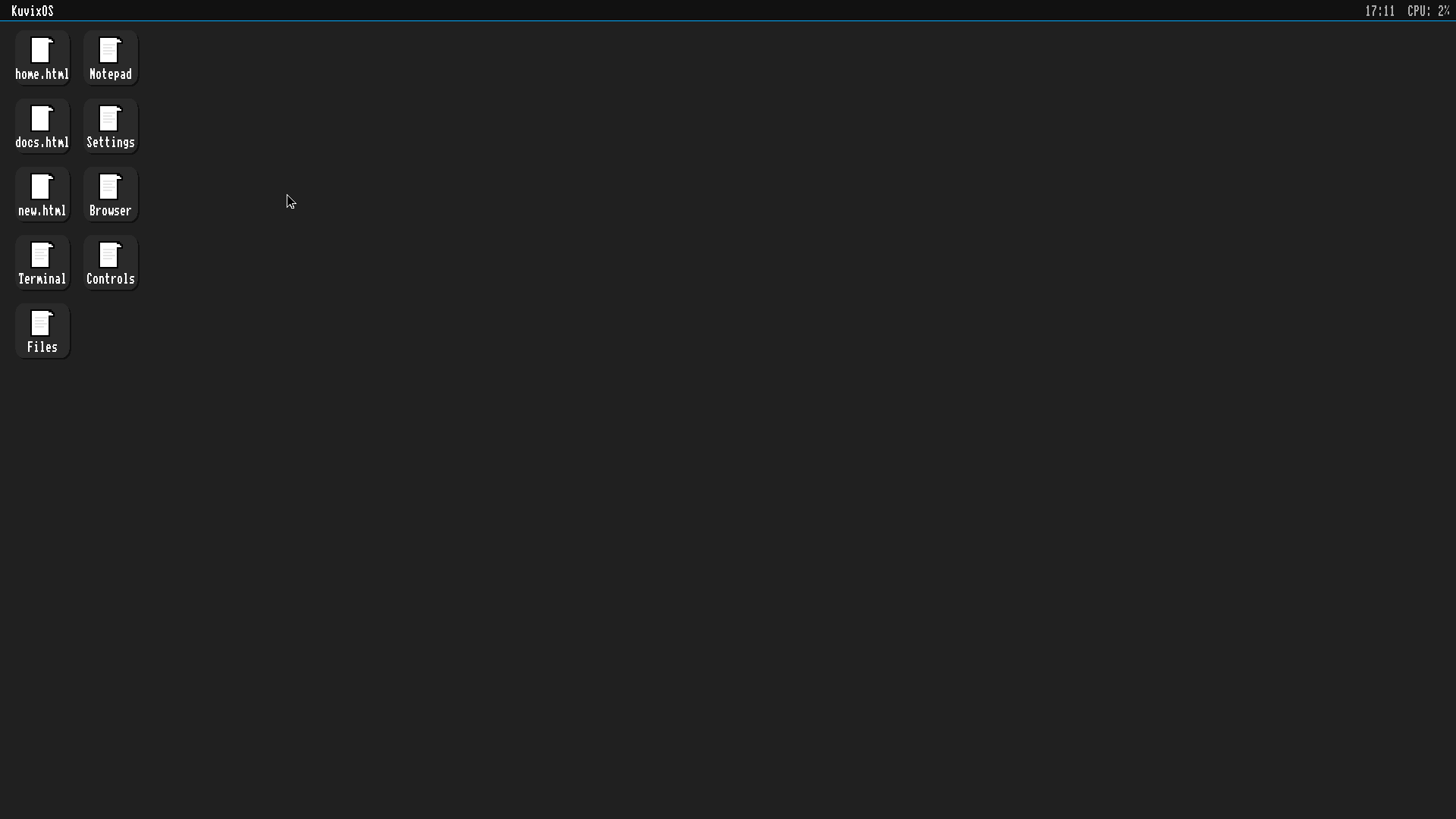Viewport: 1456px width, 819px height.
Task: Click the 17:11 clock in top bar
Action: [1379, 11]
